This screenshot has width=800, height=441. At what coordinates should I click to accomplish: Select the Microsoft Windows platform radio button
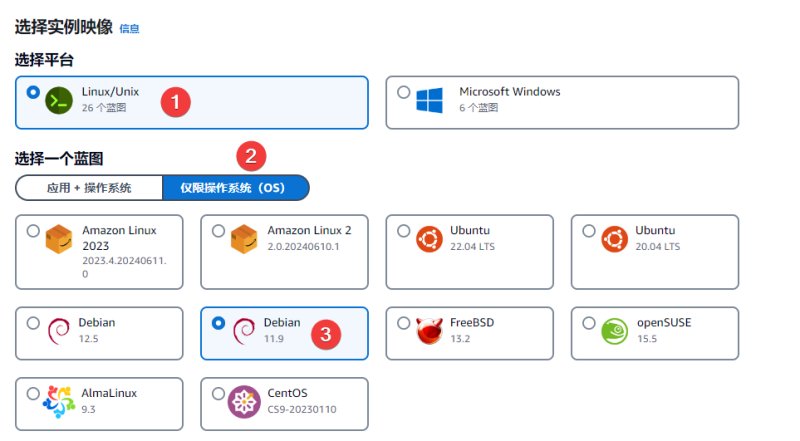[x=404, y=92]
